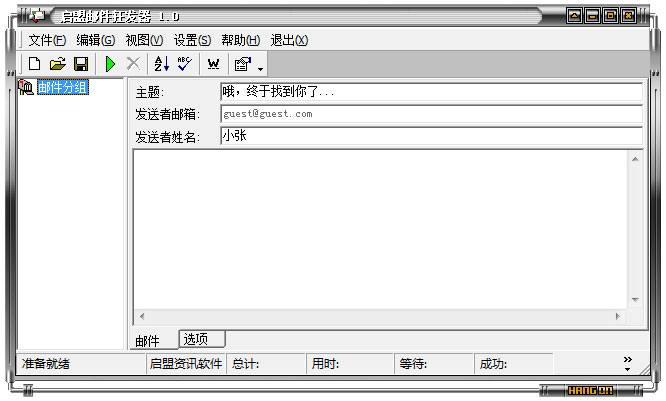The width and height of the screenshot is (666, 401).
Task: Select the 邮件分组 tree node
Action: 63,88
